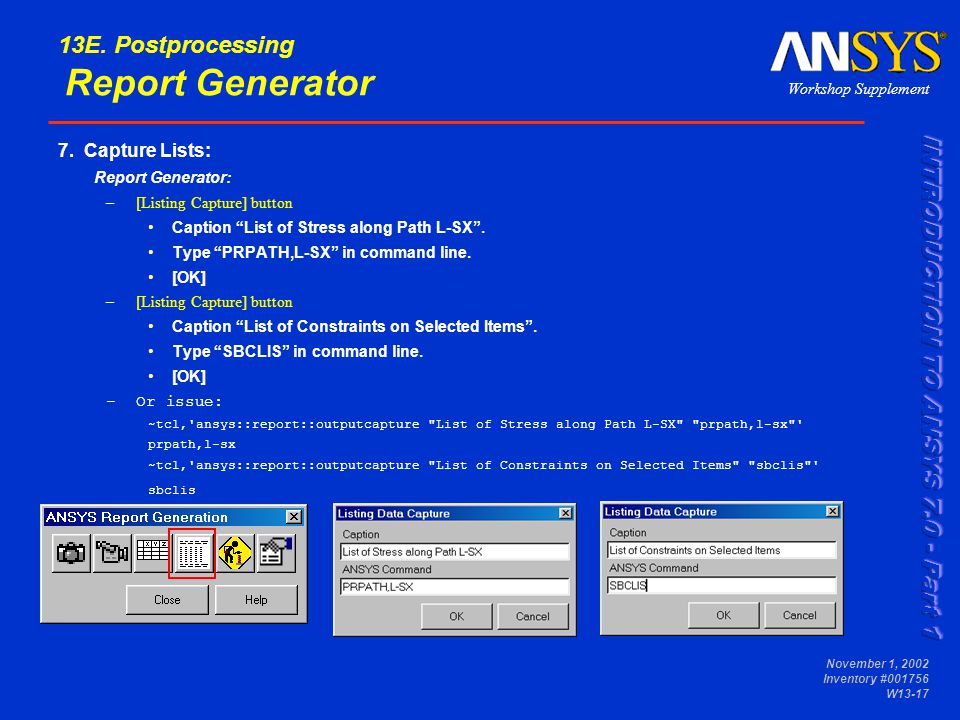
Task: Click the Settings icon in Report Generation
Action: [276, 553]
